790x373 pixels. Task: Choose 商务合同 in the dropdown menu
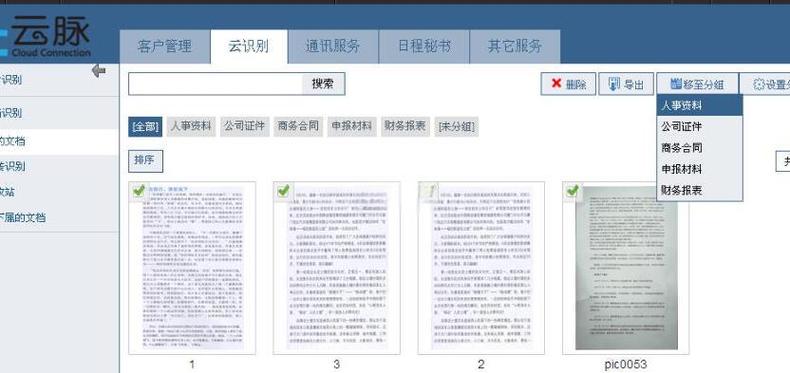coord(699,148)
